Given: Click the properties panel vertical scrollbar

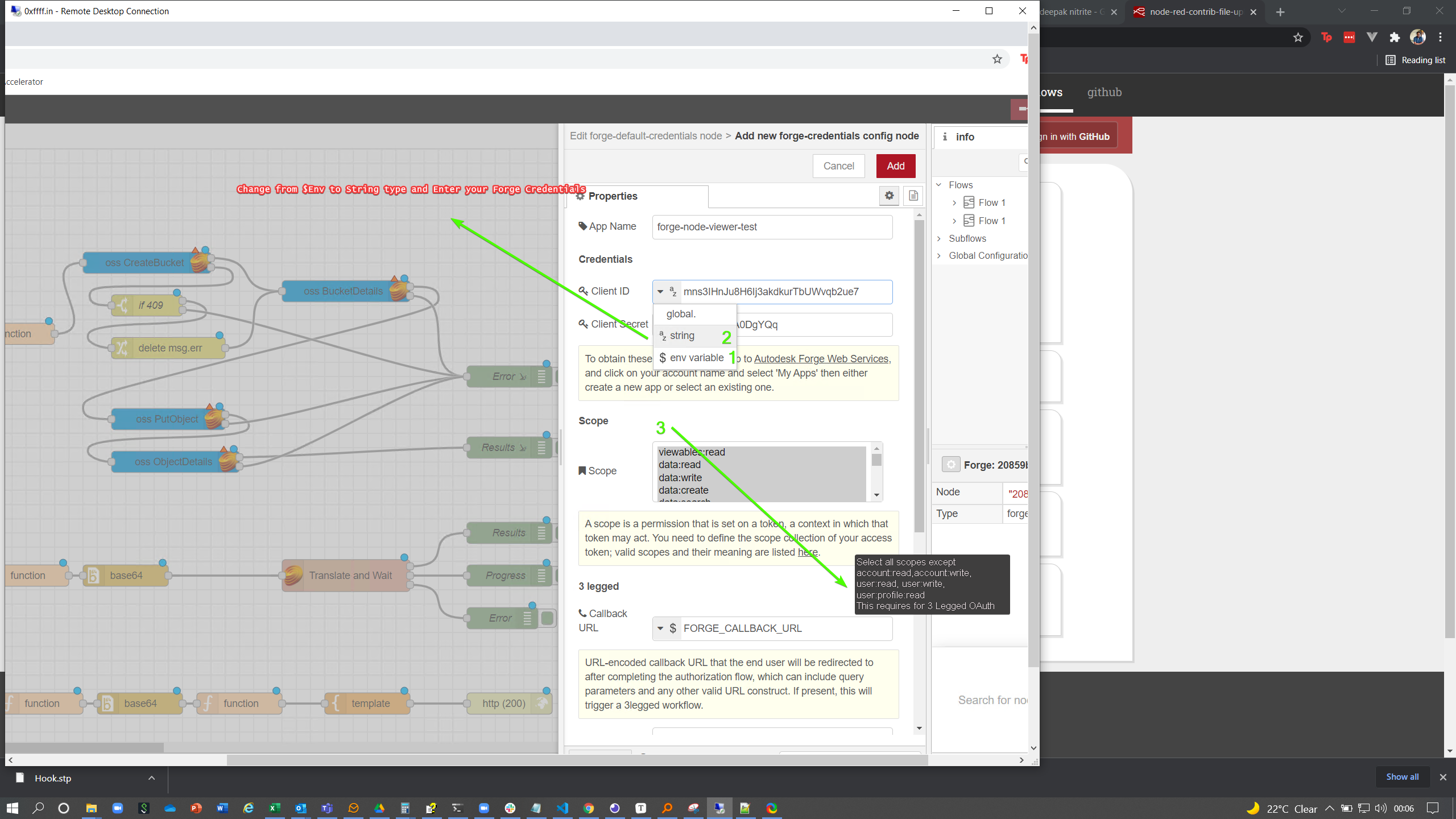Looking at the screenshot, I should pyautogui.click(x=919, y=375).
